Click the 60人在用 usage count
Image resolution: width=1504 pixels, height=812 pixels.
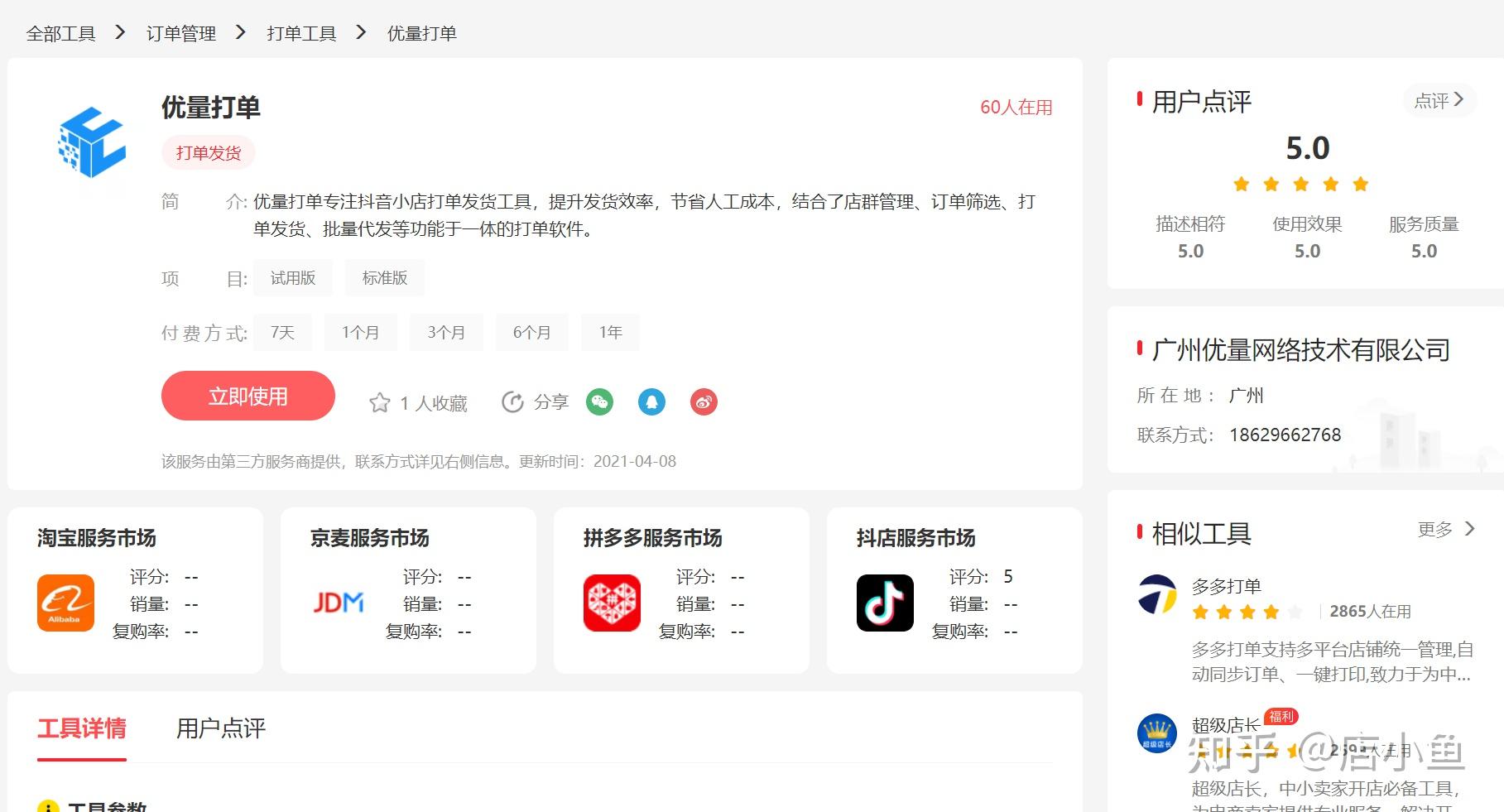[1016, 108]
